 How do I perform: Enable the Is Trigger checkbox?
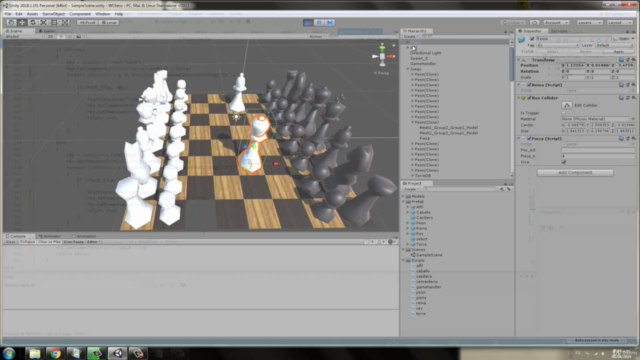pos(564,113)
